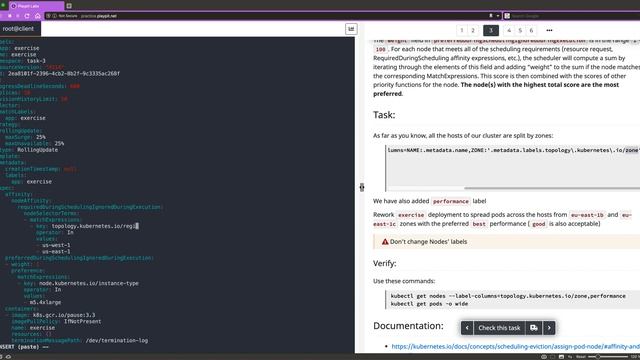Click the bookmark icon in address bar
Screen dimensions: 640x360
[x=491, y=16]
